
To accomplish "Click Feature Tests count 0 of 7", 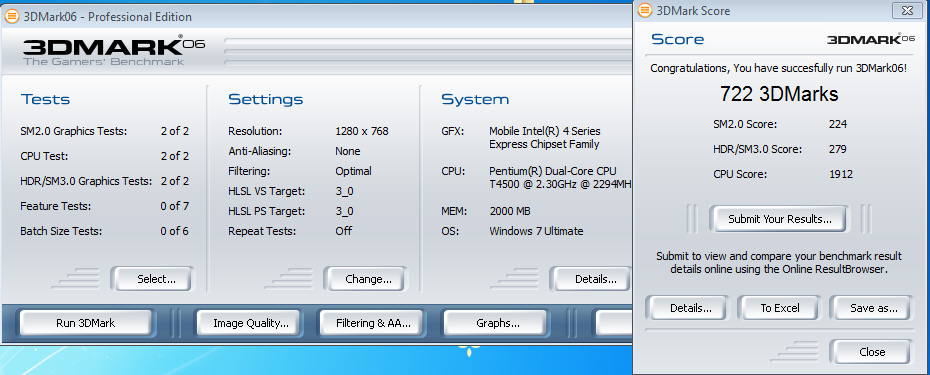I will click(x=174, y=206).
